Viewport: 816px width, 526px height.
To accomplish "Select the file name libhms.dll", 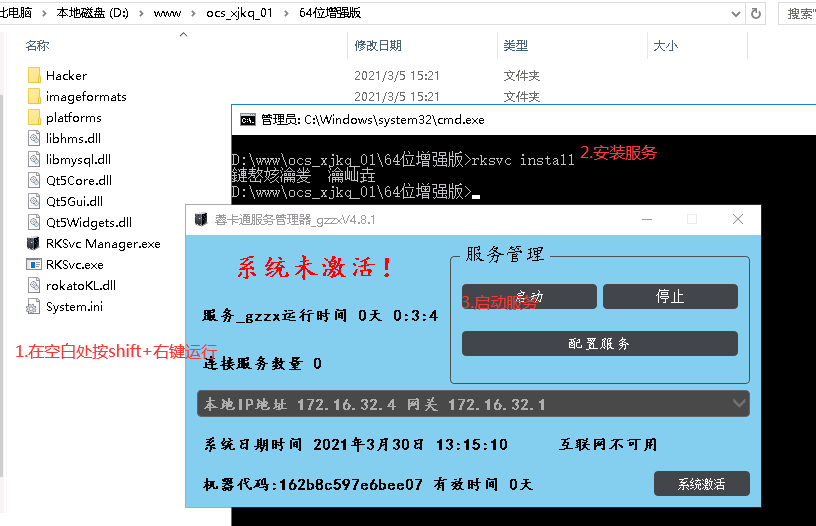I will [73, 138].
